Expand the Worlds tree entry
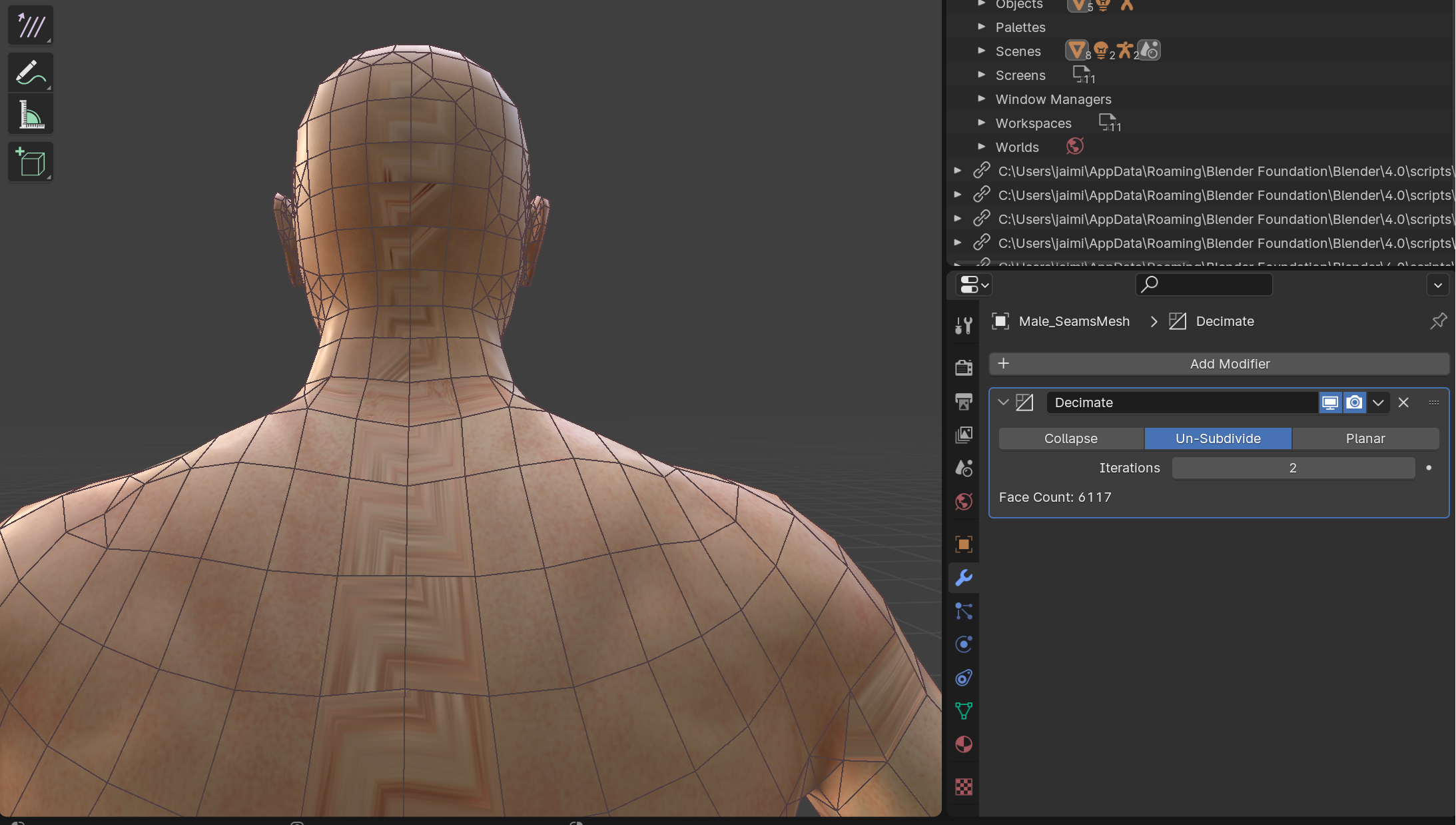Image resolution: width=1456 pixels, height=825 pixels. (x=981, y=147)
